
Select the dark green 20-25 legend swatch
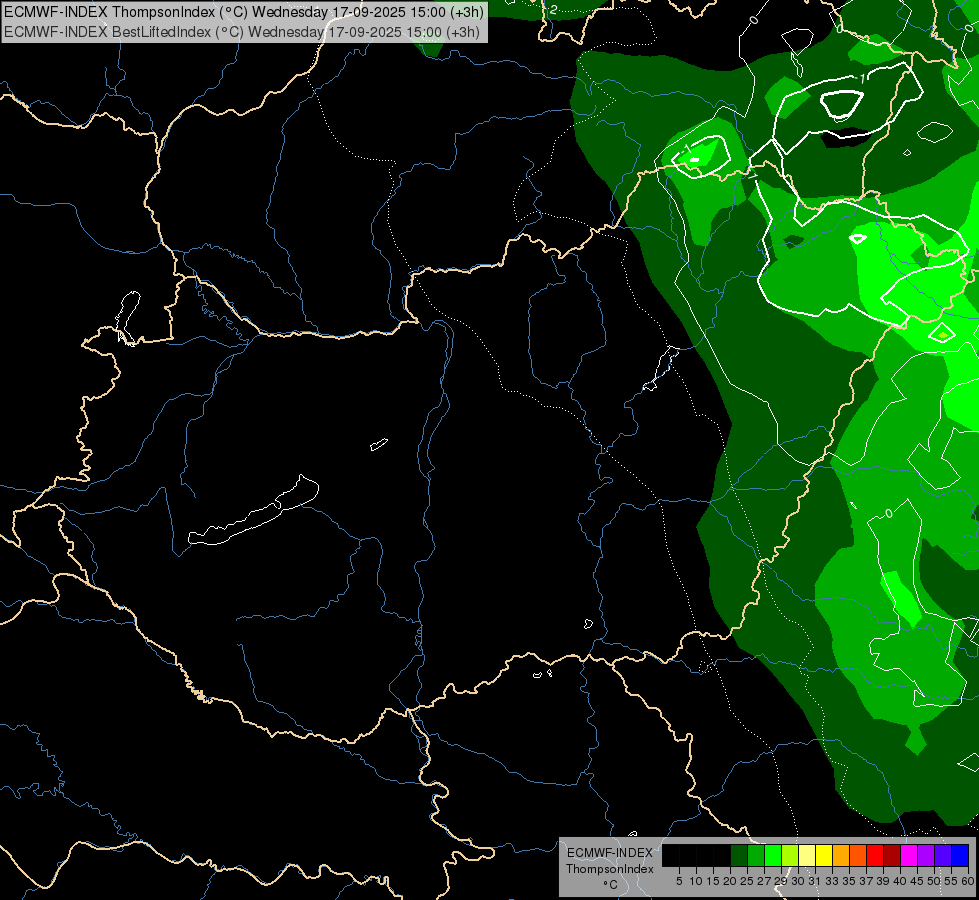coord(738,856)
